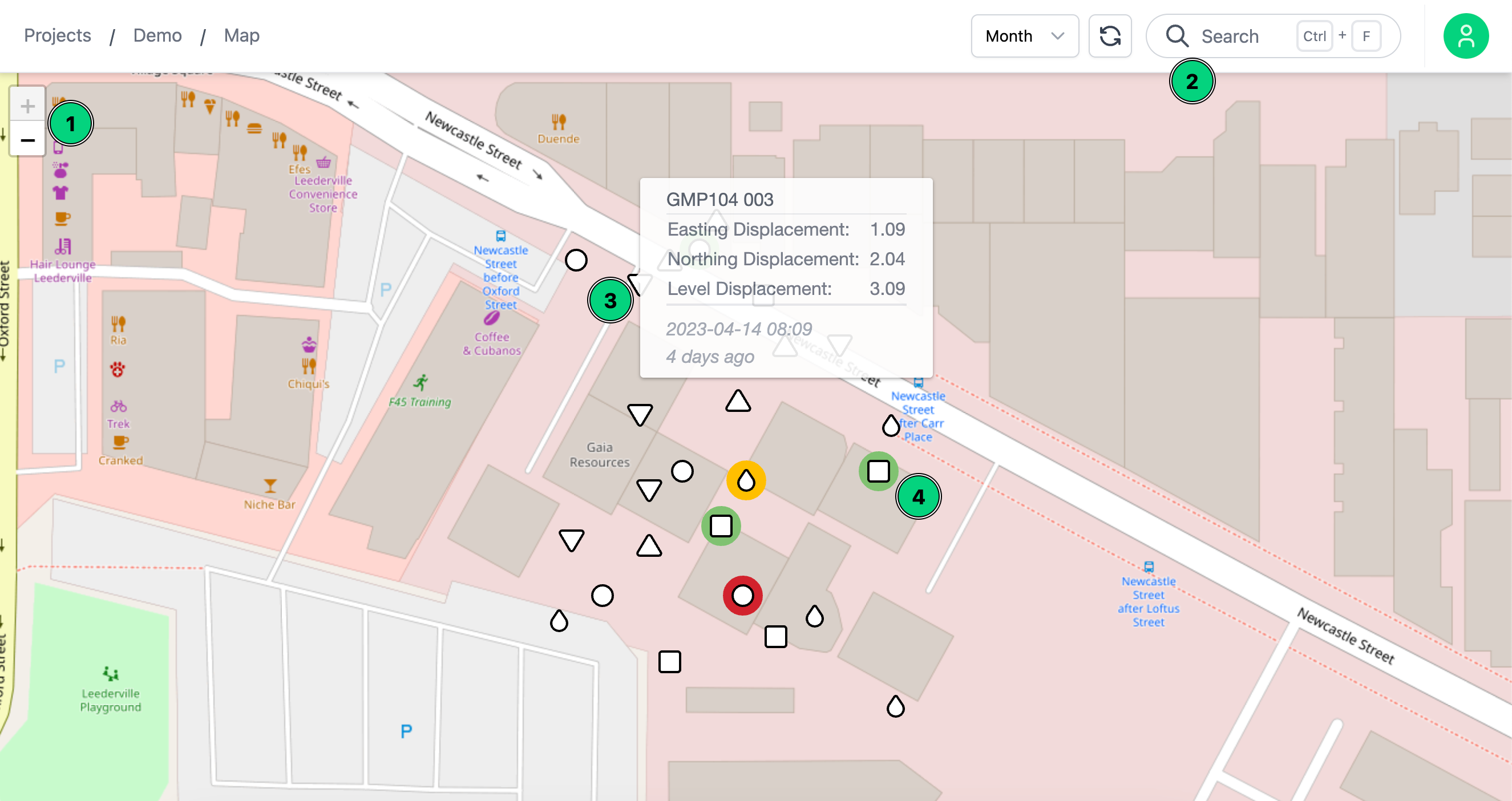
Task: Open the Month interval dropdown
Action: [1024, 36]
